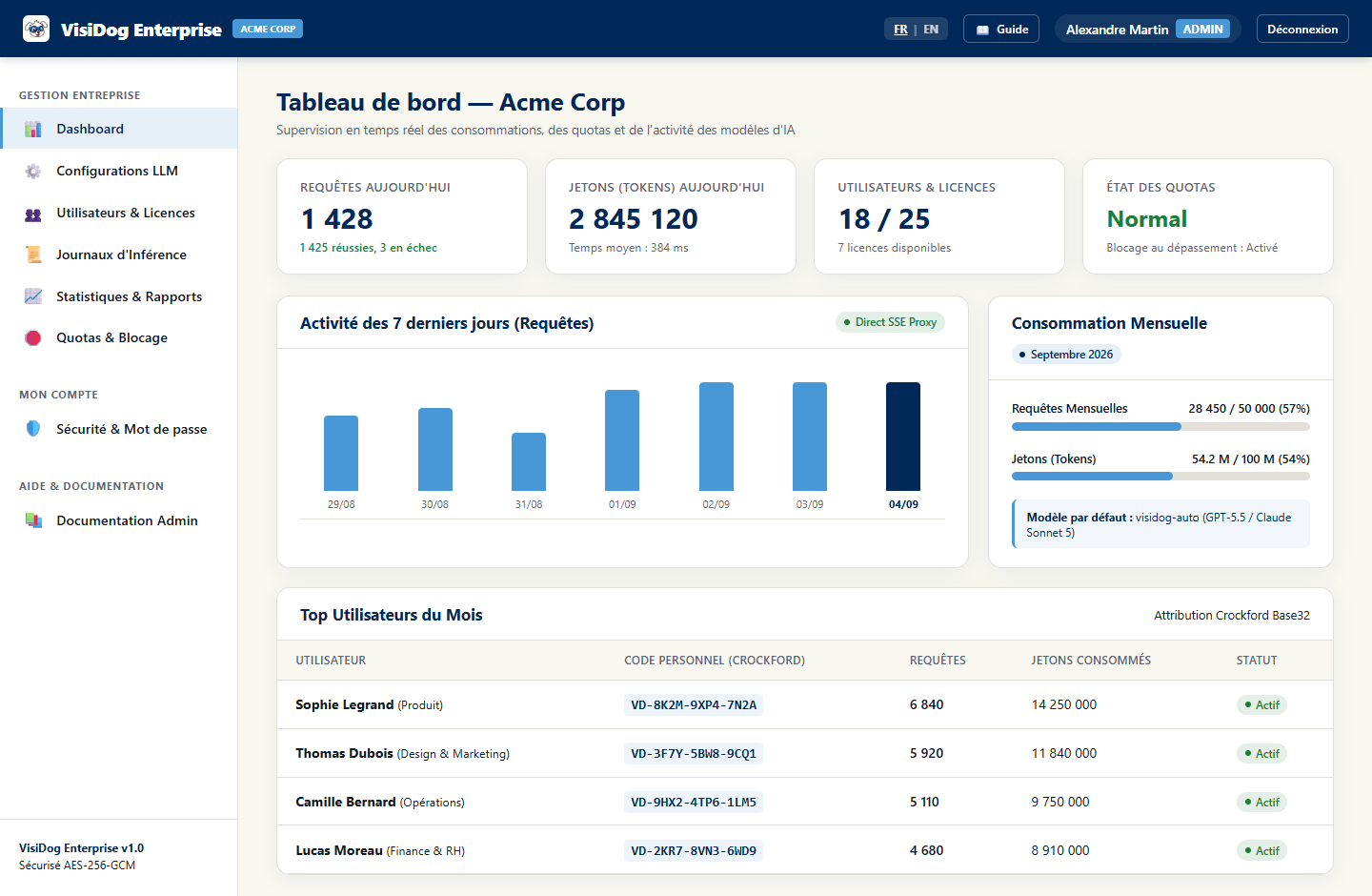Click the Quotas & Blocage red circle icon
The height and width of the screenshot is (896, 1372).
point(33,337)
